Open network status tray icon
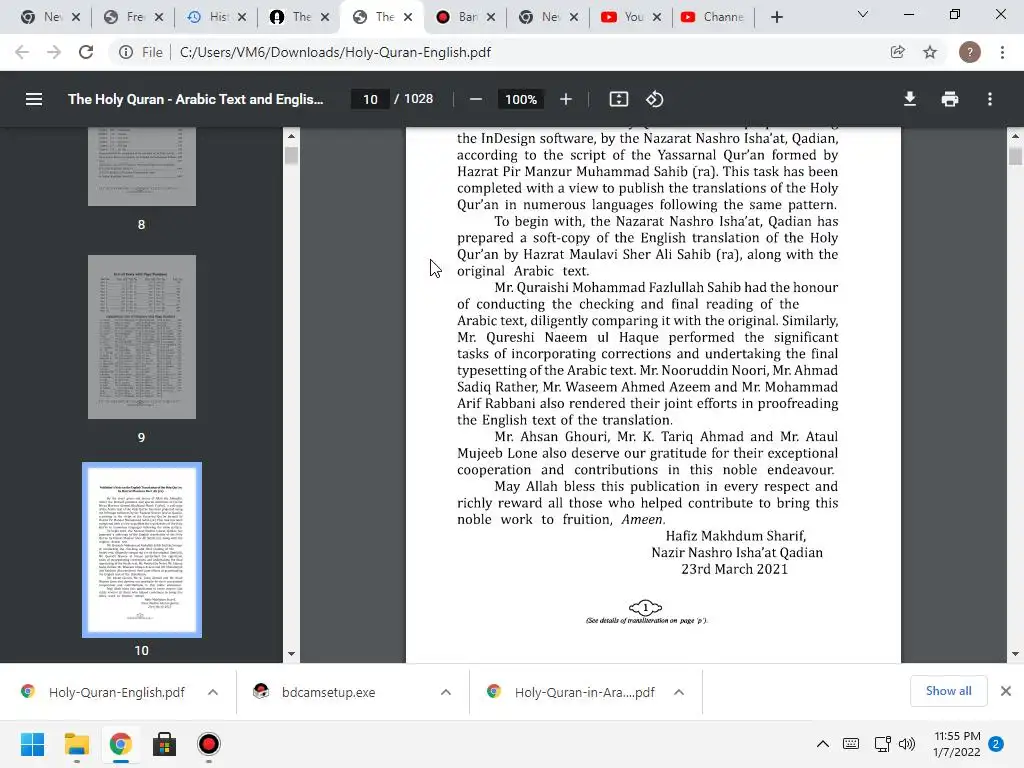The width and height of the screenshot is (1024, 768). tap(882, 744)
